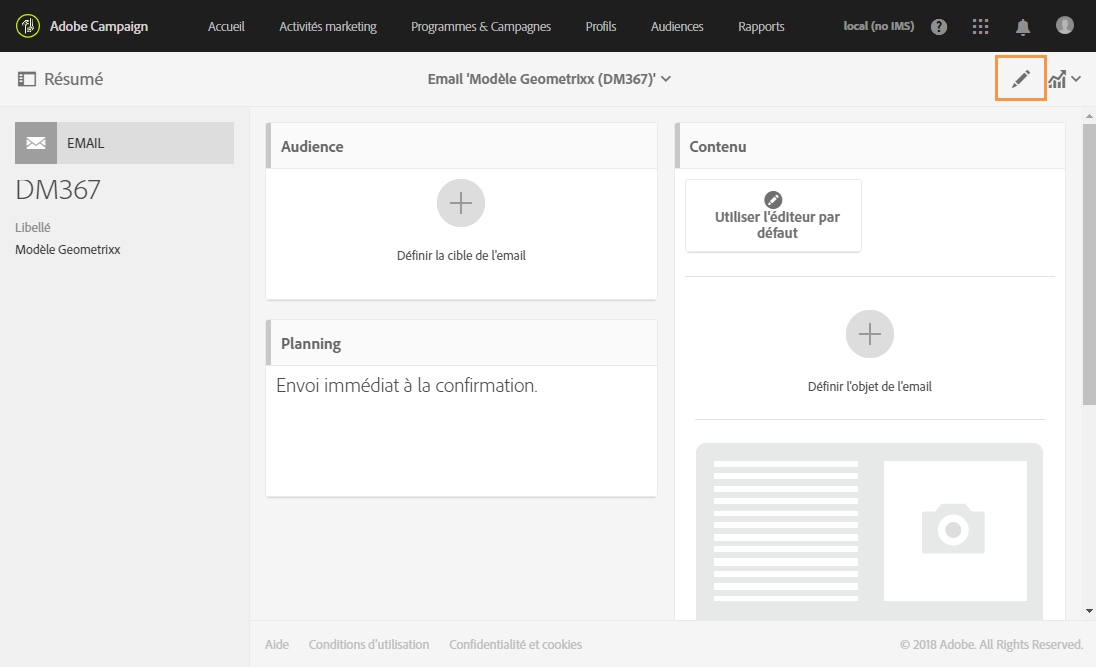Open Programmes & Campagnes menu
The height and width of the screenshot is (667, 1096).
click(481, 27)
